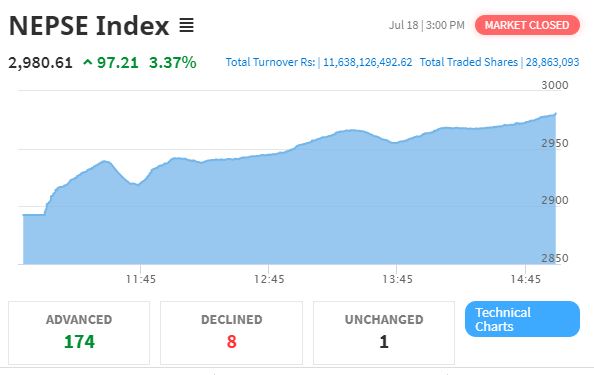Screen dimensions: 594x375
Task: Select the ADVANCED 174 box
Action: (79, 333)
